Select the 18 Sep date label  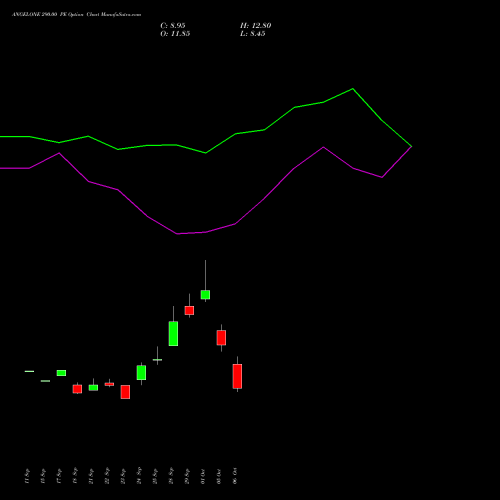(x=75, y=476)
